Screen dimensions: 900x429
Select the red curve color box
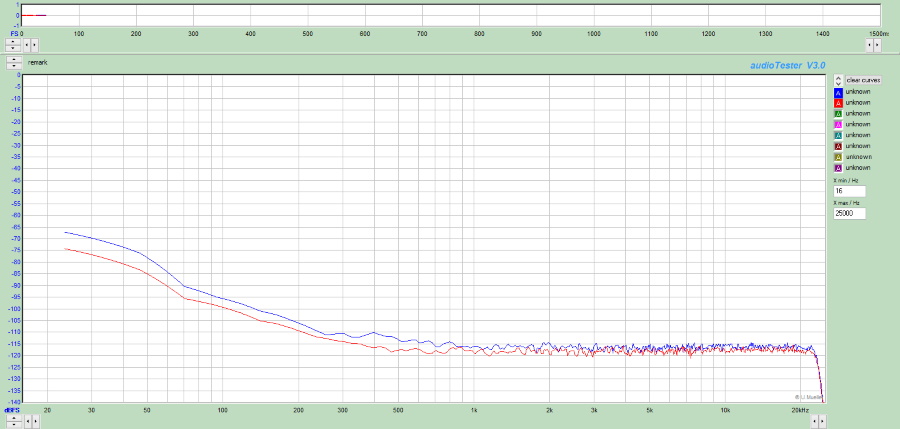[837, 103]
